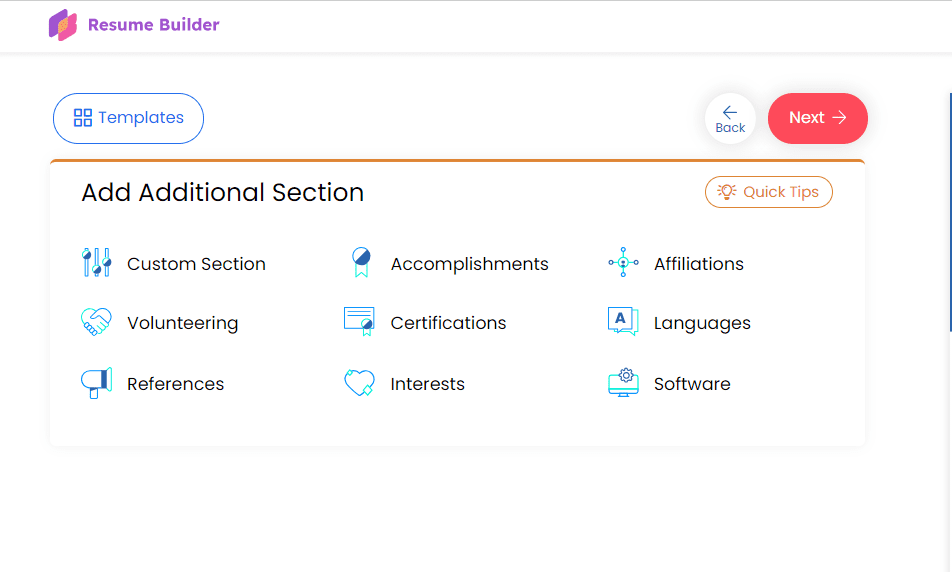Select the Accomplishments medal icon
This screenshot has height=572, width=952.
[359, 263]
